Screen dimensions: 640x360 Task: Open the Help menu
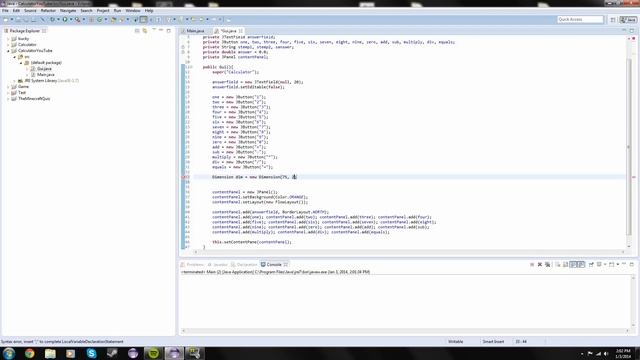coord(149,11)
